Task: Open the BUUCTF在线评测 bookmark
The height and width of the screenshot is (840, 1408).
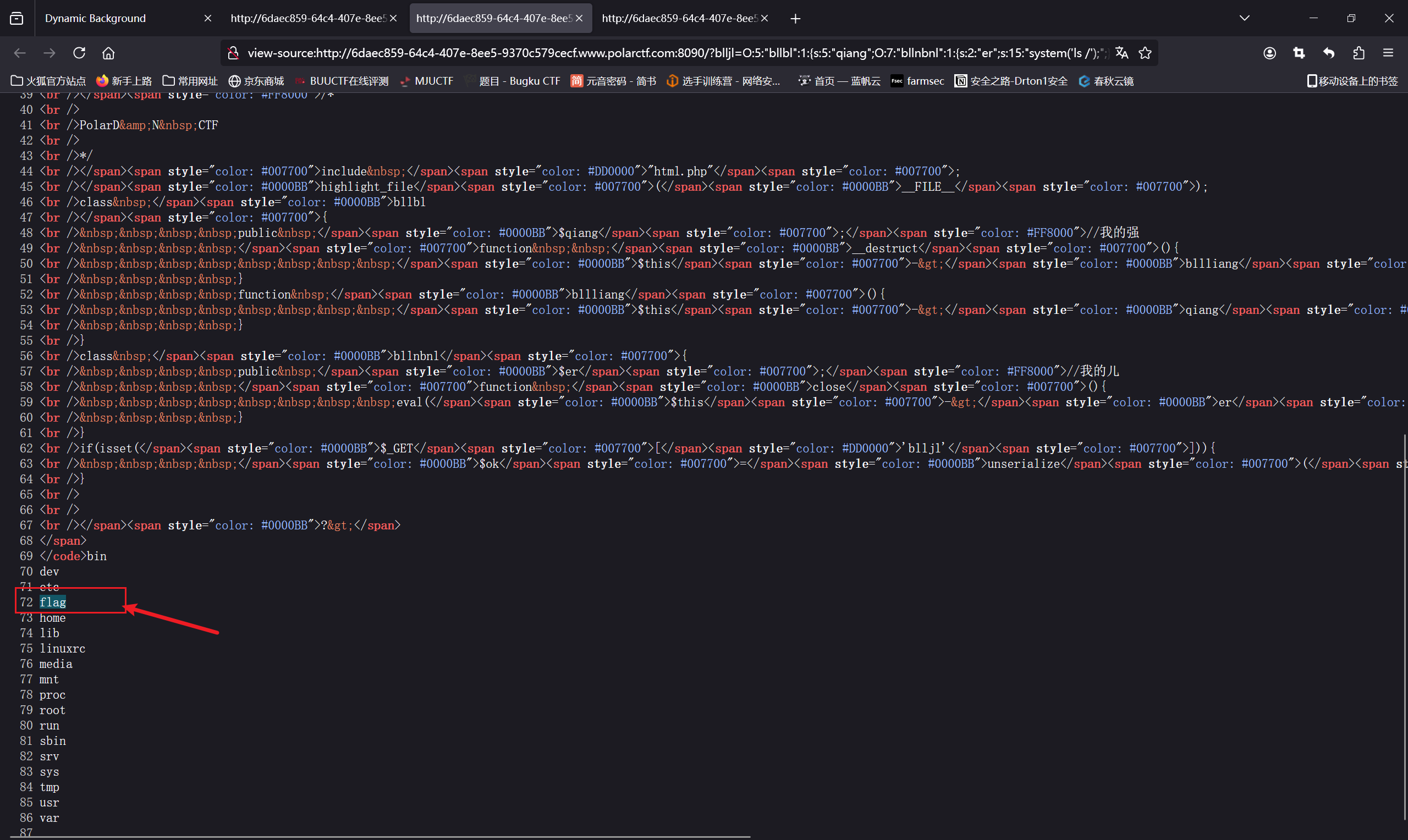Action: (342, 81)
